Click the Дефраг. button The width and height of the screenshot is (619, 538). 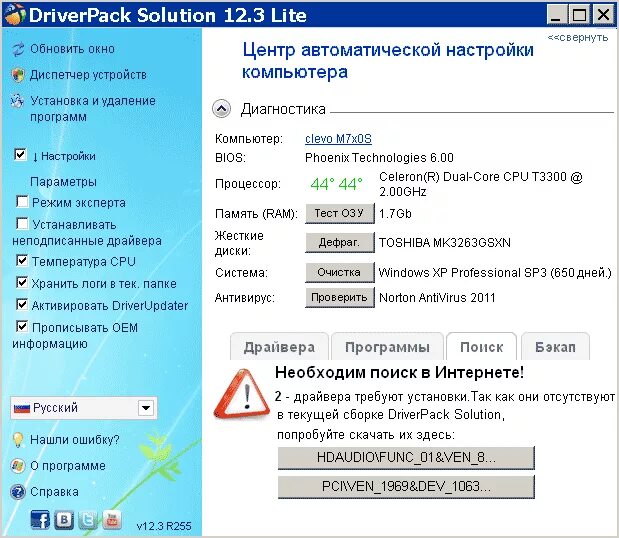click(x=340, y=242)
